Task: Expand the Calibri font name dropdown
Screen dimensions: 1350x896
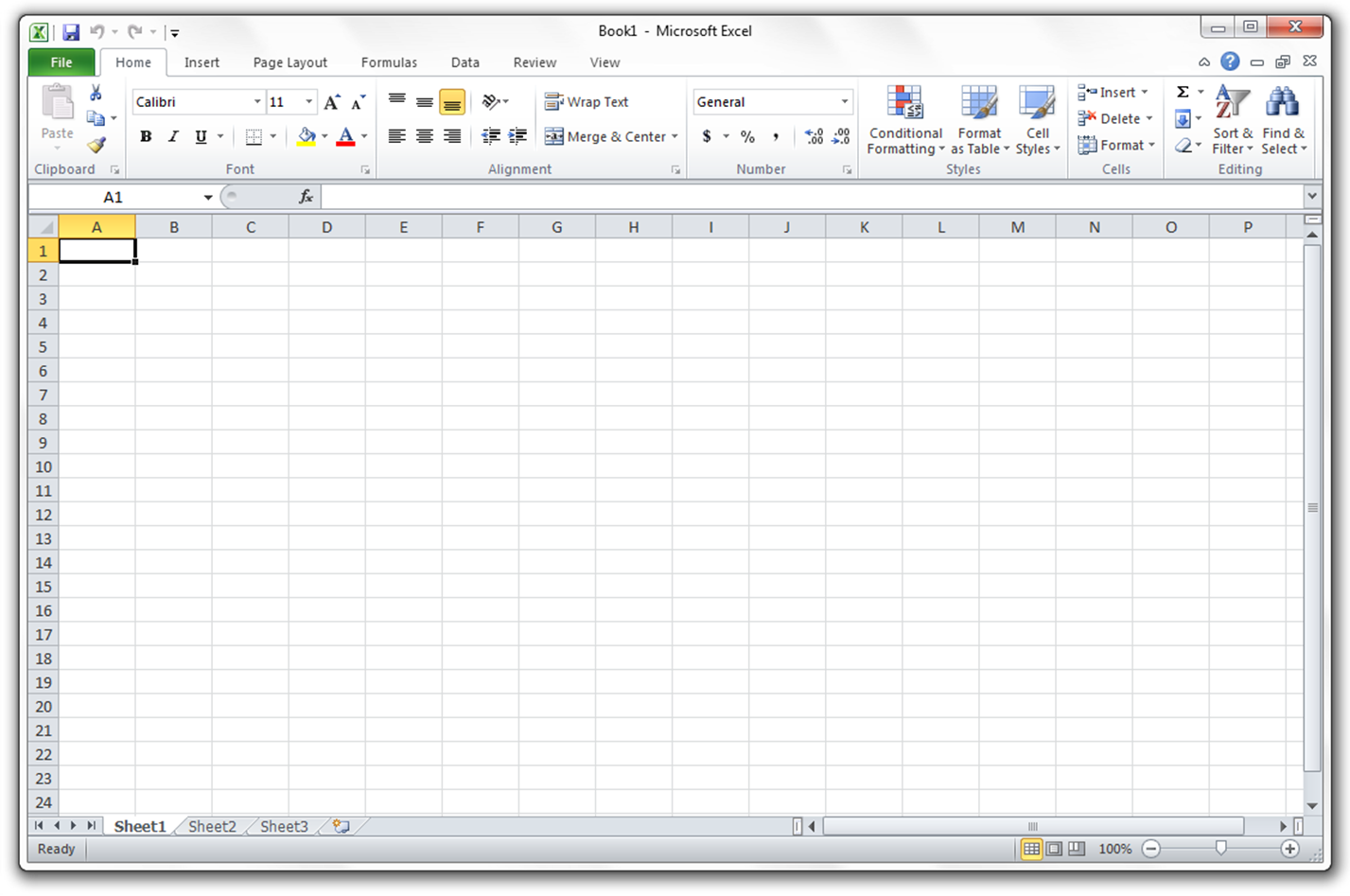Action: coord(256,102)
